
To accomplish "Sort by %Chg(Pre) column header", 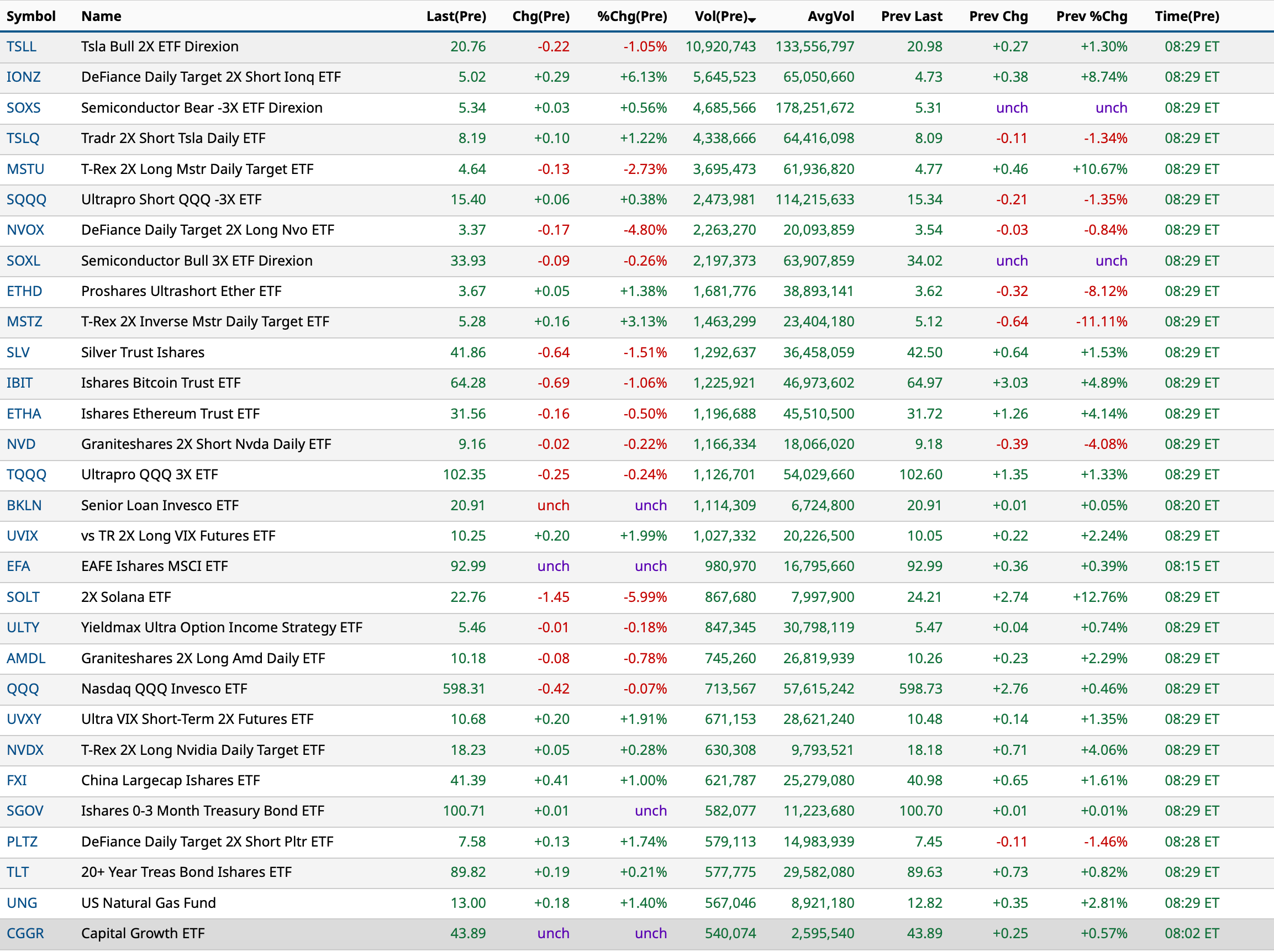I will click(632, 16).
